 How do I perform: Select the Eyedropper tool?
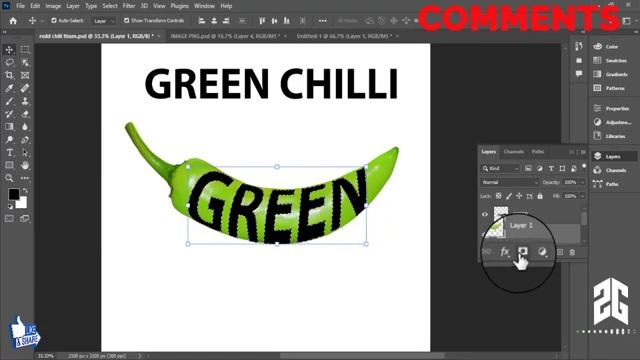pyautogui.click(x=9, y=88)
